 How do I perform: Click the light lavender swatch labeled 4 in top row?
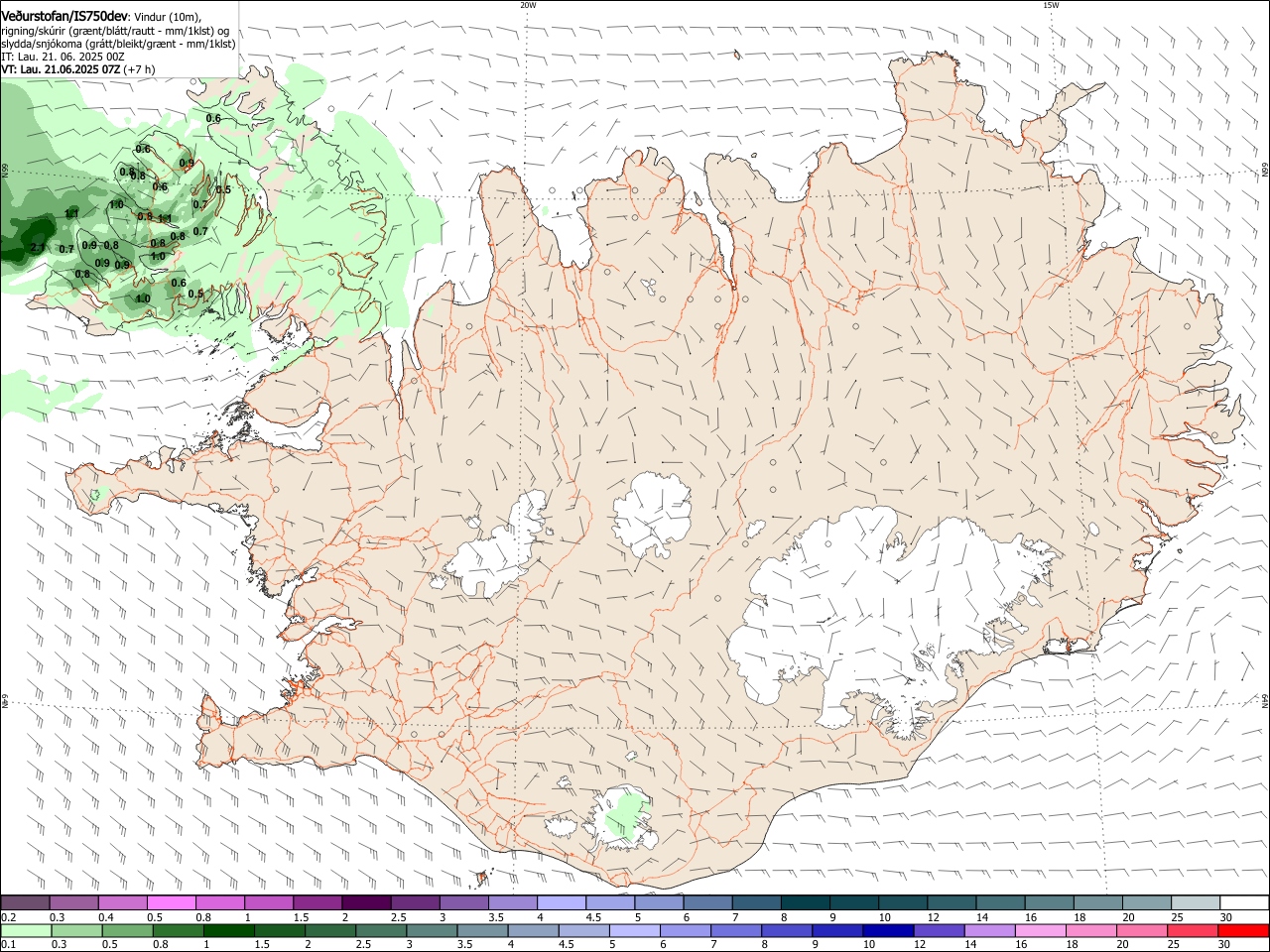(x=561, y=902)
